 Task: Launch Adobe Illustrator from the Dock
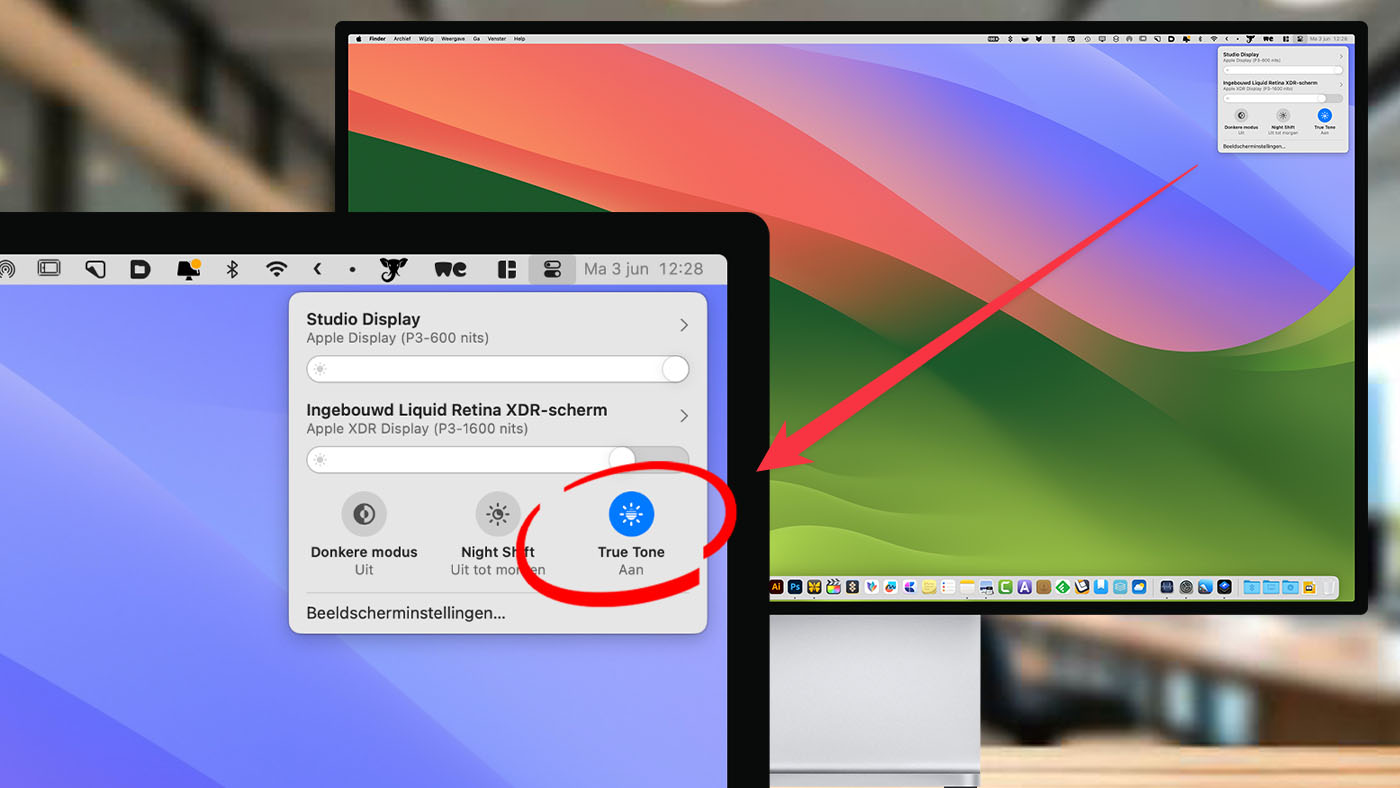coord(775,587)
